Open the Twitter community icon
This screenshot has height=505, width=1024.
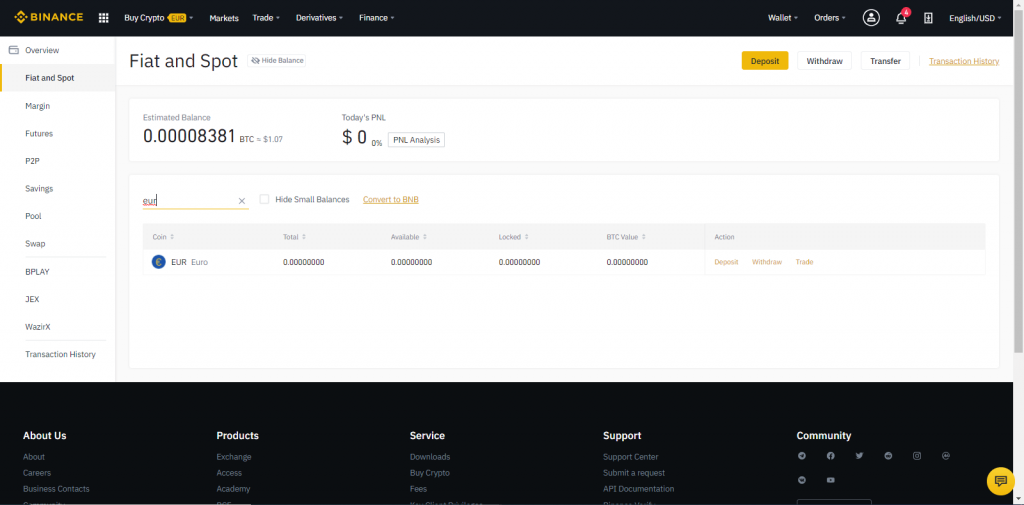point(859,456)
